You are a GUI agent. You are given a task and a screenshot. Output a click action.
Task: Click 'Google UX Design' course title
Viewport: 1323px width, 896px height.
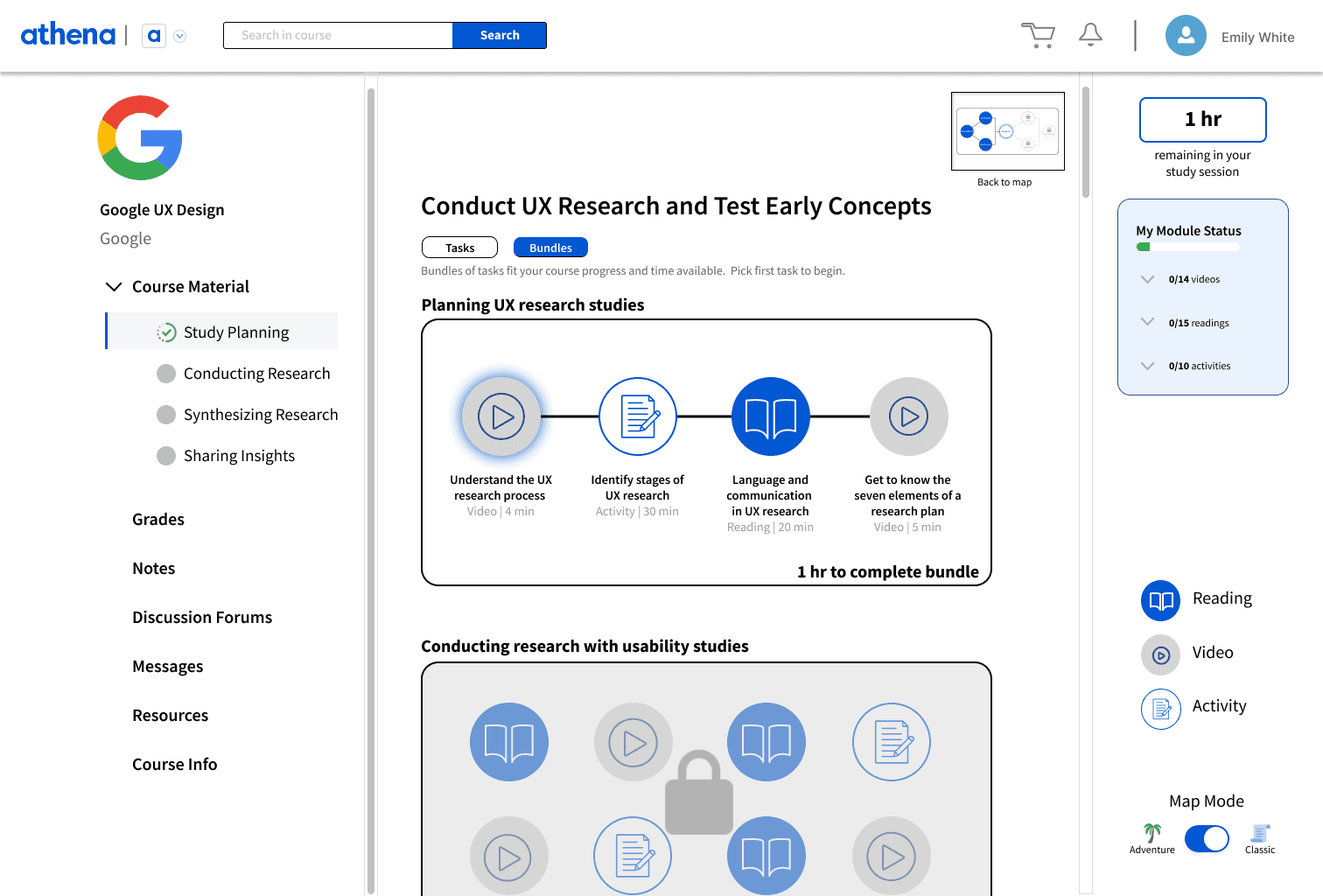click(162, 210)
